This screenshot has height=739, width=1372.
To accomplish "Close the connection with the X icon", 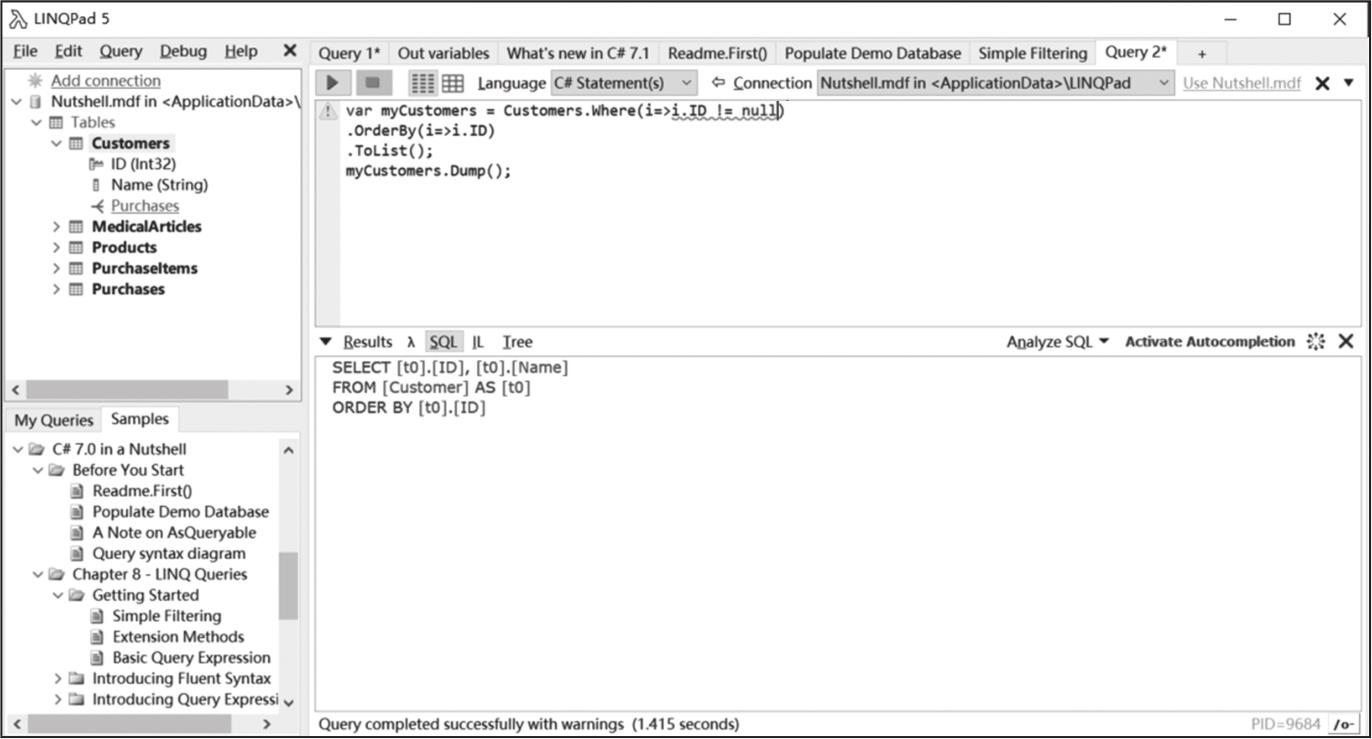I will [1322, 84].
